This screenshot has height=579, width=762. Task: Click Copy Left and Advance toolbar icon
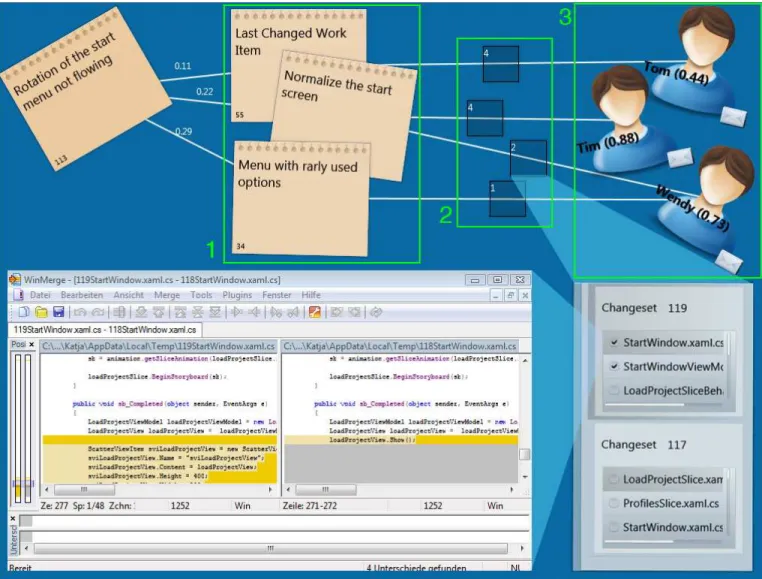pyautogui.click(x=293, y=312)
